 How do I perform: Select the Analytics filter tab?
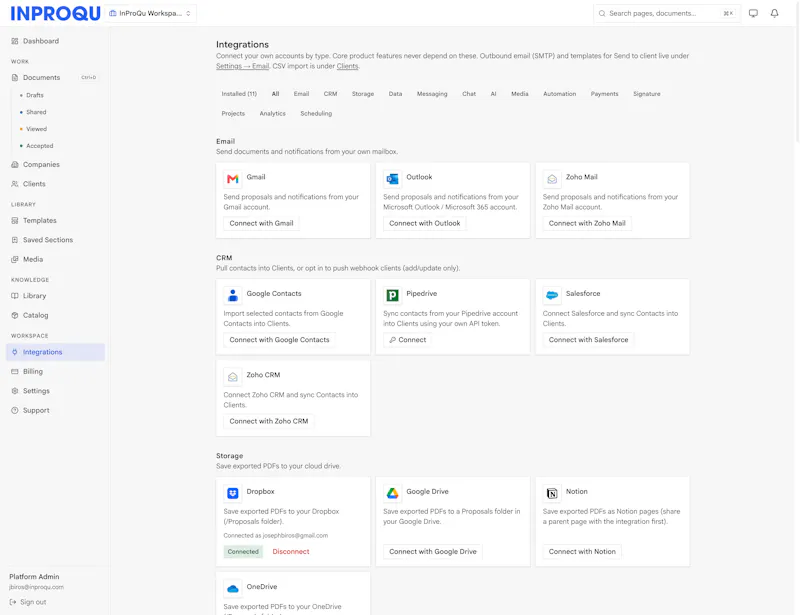(x=272, y=113)
